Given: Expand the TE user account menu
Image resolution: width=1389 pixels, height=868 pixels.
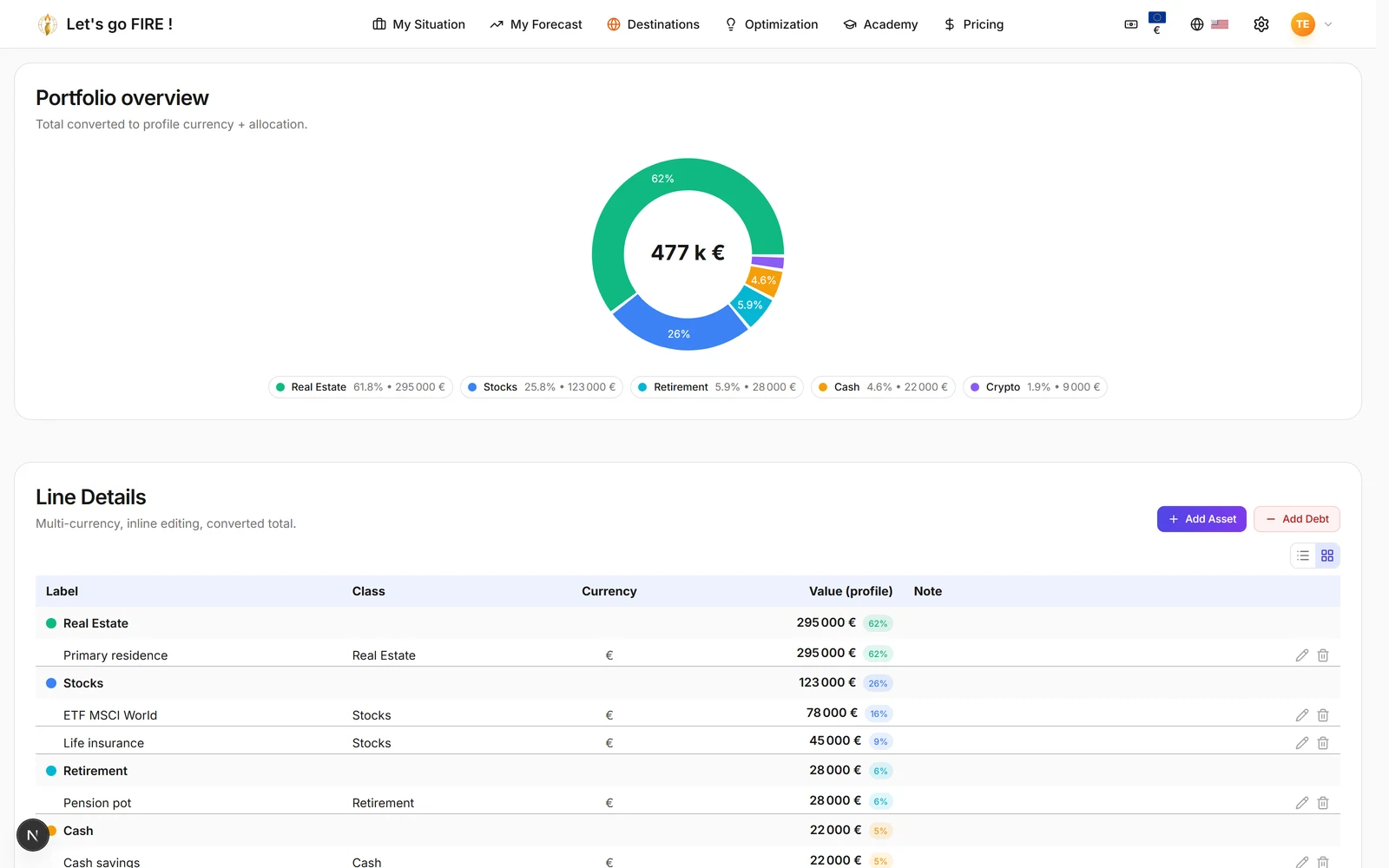Looking at the screenshot, I should point(1312,24).
